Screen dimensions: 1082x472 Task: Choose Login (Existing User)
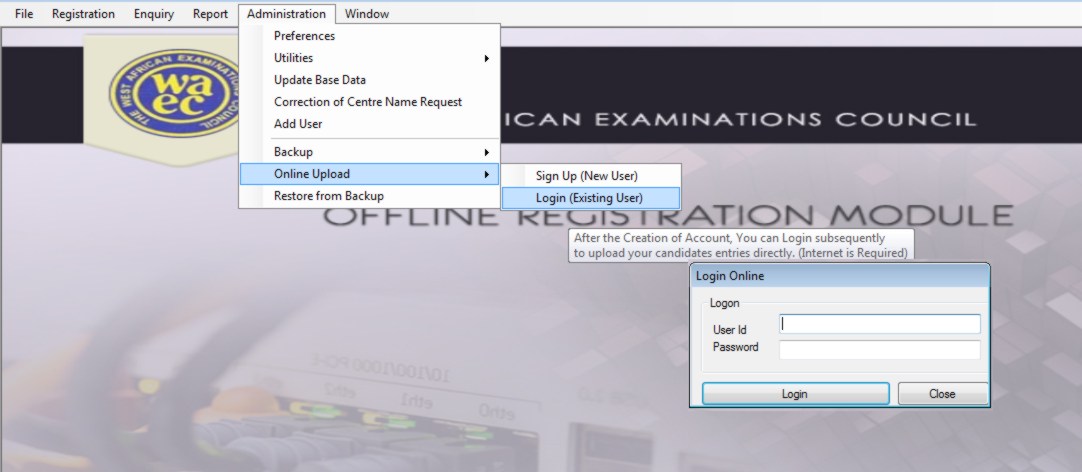click(x=591, y=198)
